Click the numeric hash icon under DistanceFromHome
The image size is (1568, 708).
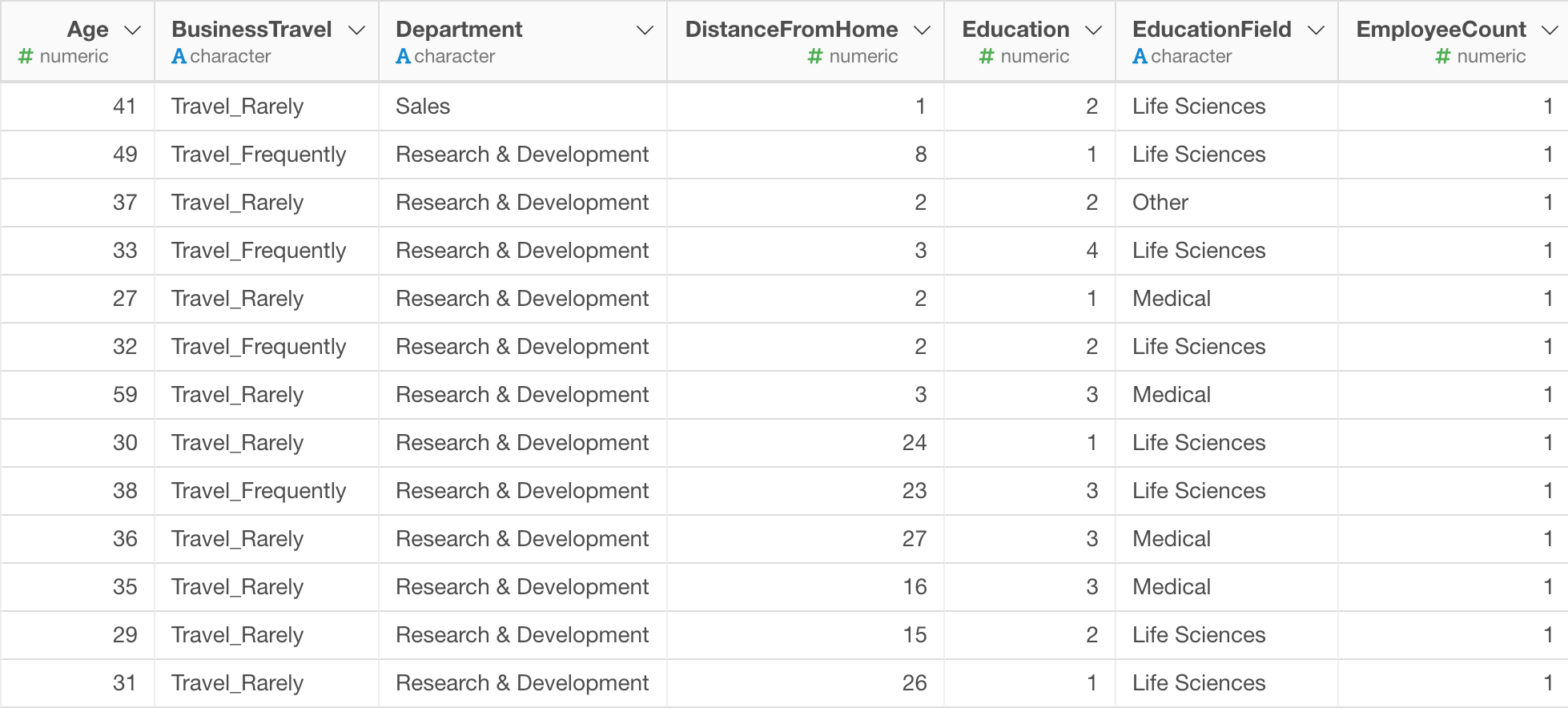tap(815, 56)
